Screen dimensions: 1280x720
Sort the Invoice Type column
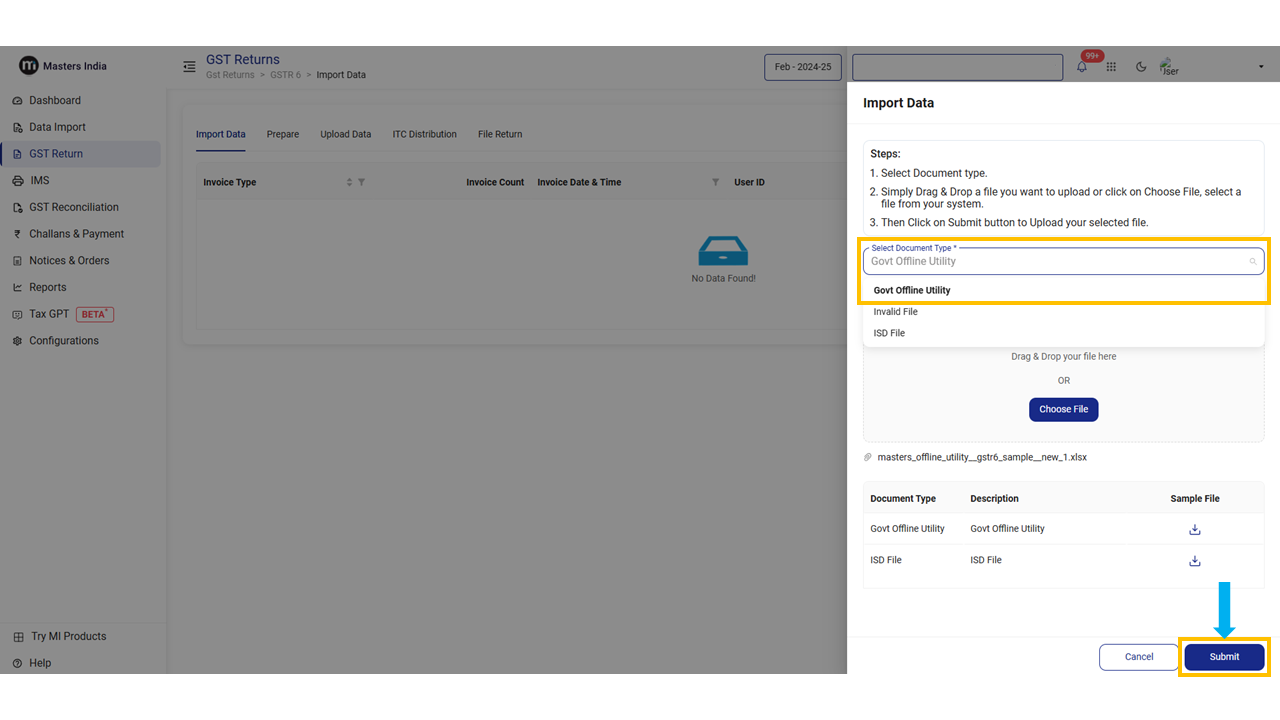point(349,182)
